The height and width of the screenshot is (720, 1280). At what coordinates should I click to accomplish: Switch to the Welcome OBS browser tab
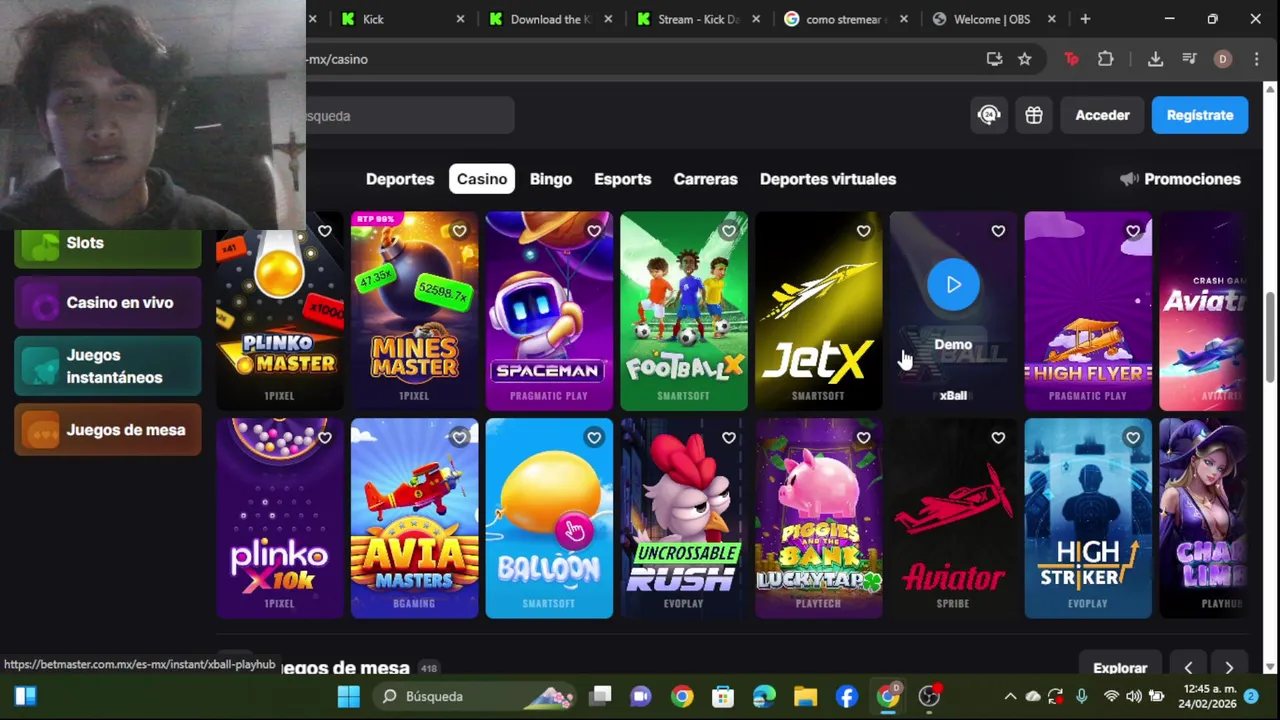tap(995, 19)
